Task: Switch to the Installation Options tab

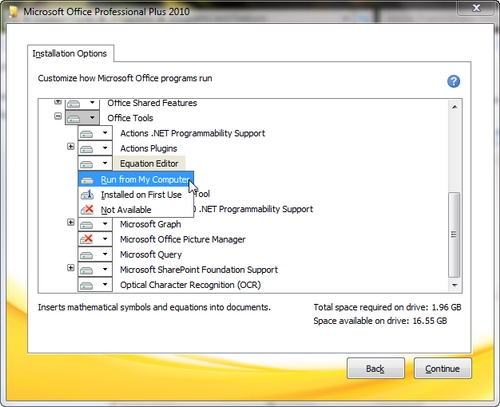Action: (x=70, y=54)
